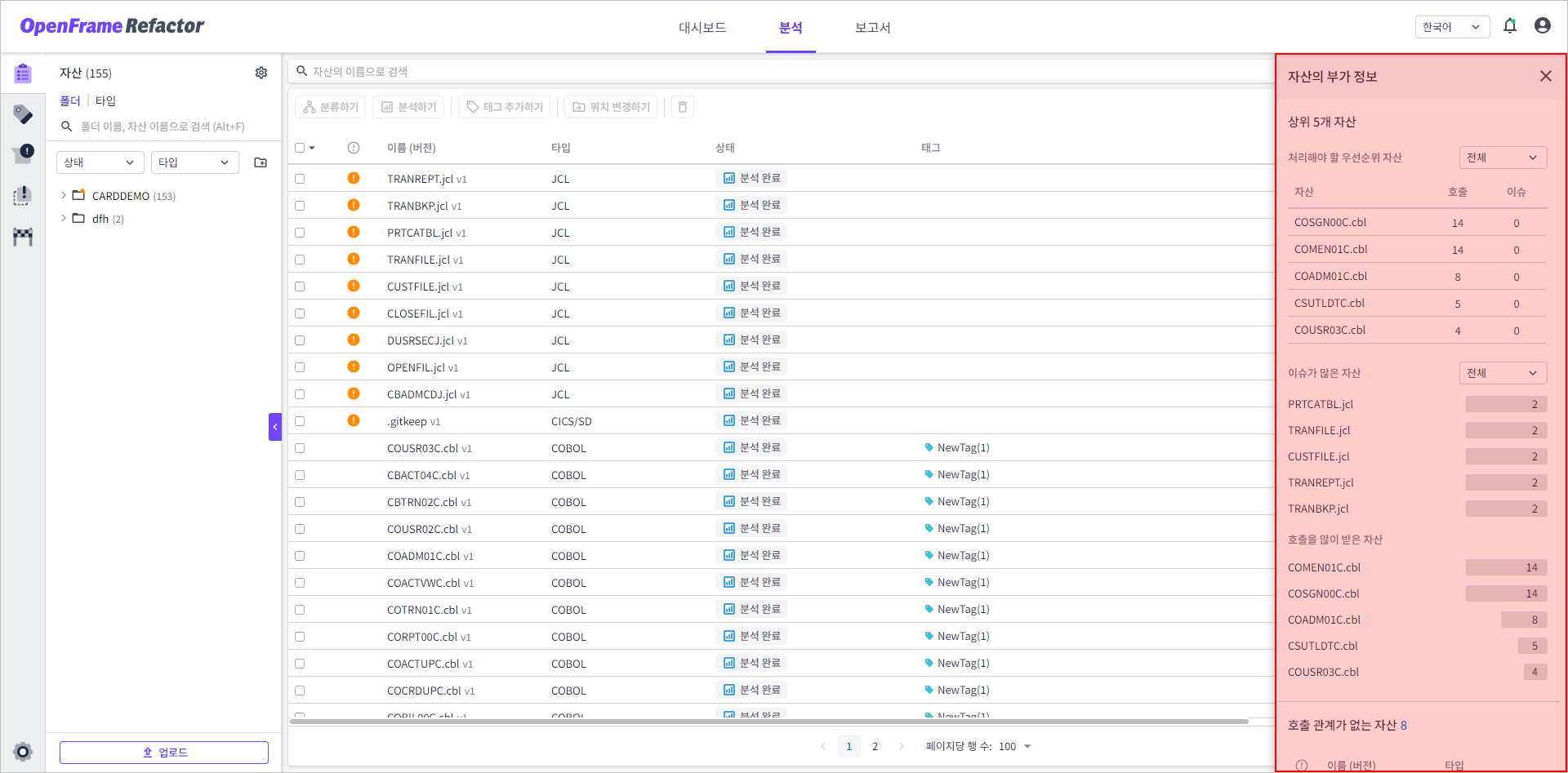Click the warning icon for TRANREPT.jcl
Image resolution: width=1568 pixels, height=773 pixels.
pos(354,178)
